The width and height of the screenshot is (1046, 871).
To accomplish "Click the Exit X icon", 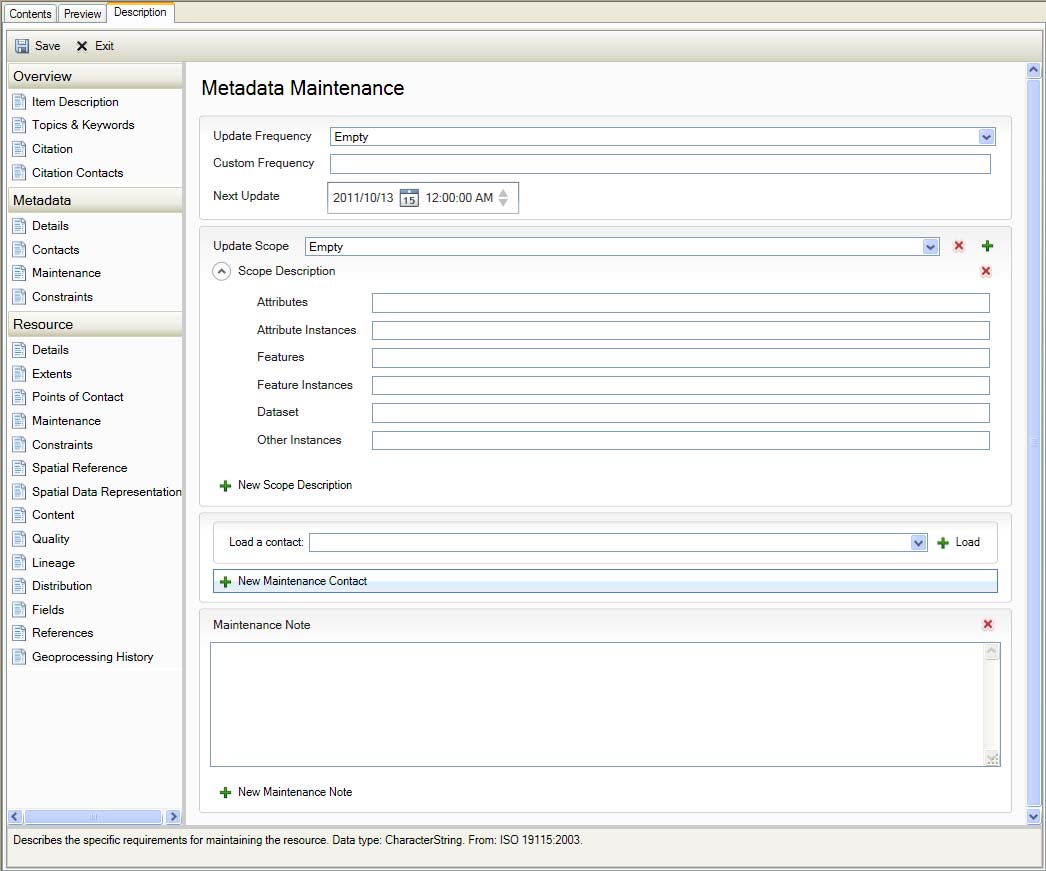I will coord(82,46).
